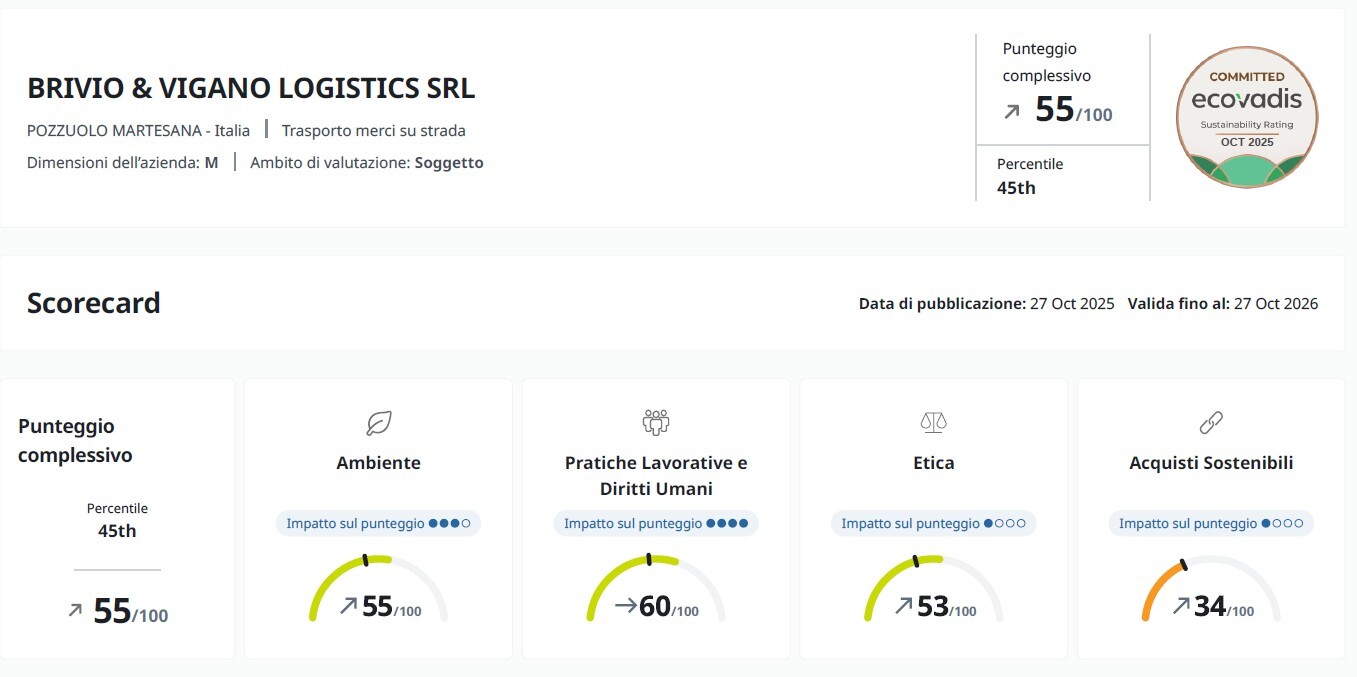Click the Ambiente leaf icon
Screen dimensions: 1357x677
point(379,423)
